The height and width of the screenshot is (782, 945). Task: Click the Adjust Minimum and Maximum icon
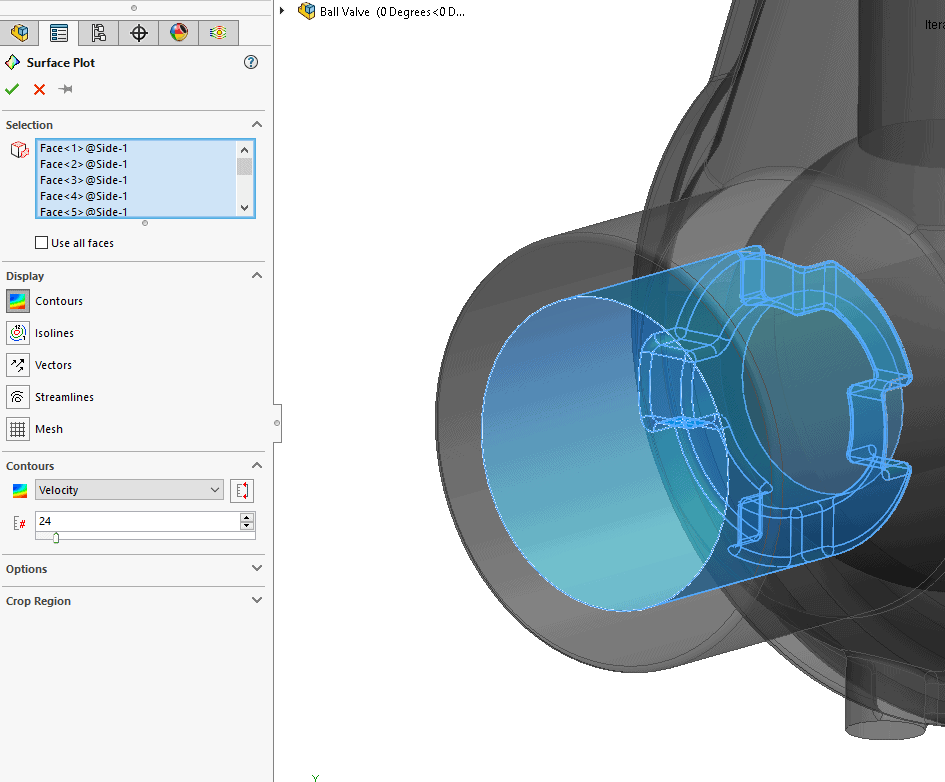click(x=242, y=490)
